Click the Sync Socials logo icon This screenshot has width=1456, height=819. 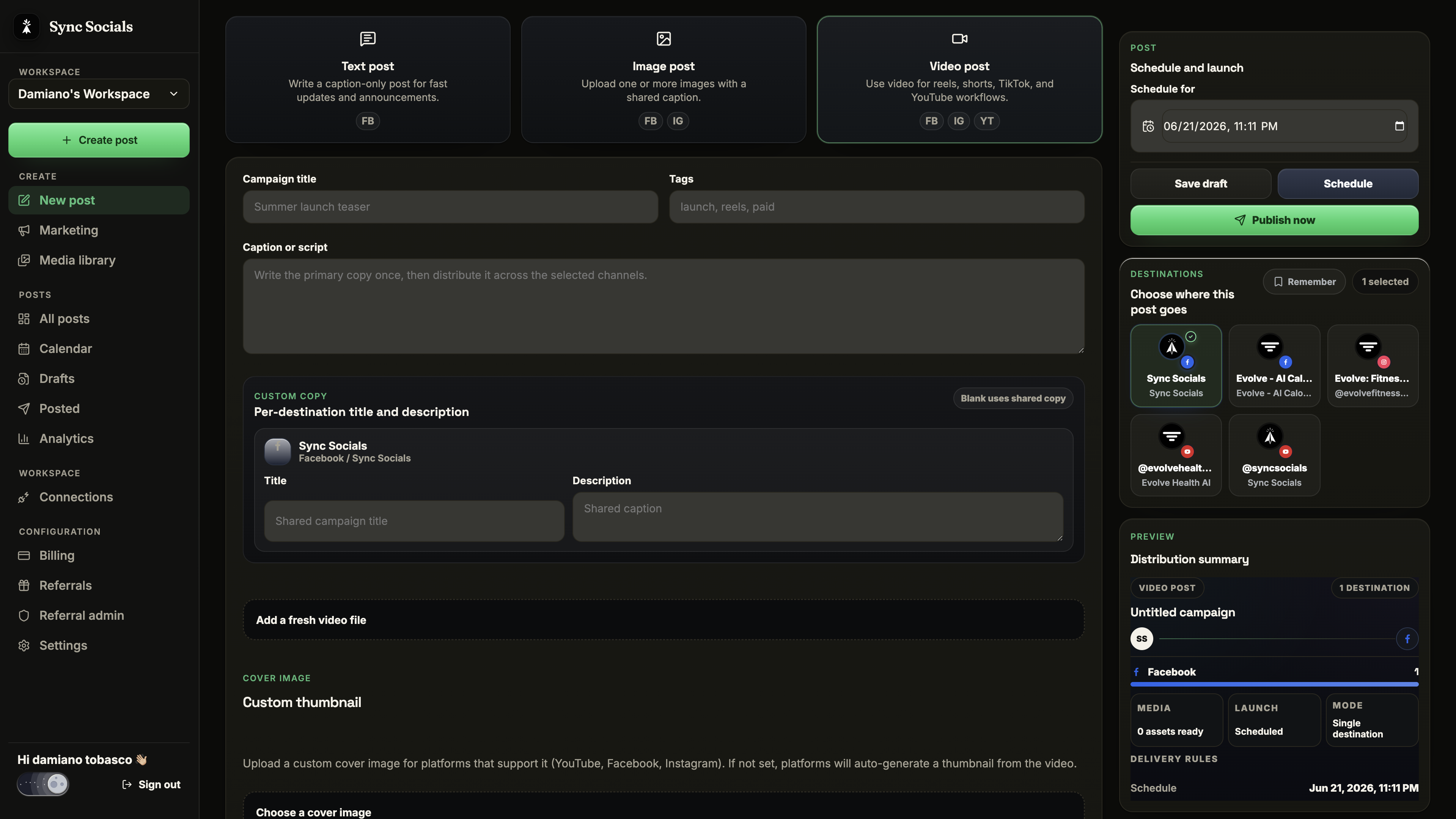(27, 27)
